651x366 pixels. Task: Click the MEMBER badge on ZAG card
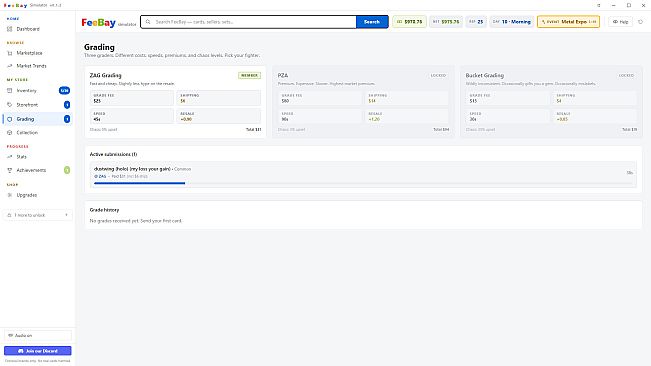[249, 76]
